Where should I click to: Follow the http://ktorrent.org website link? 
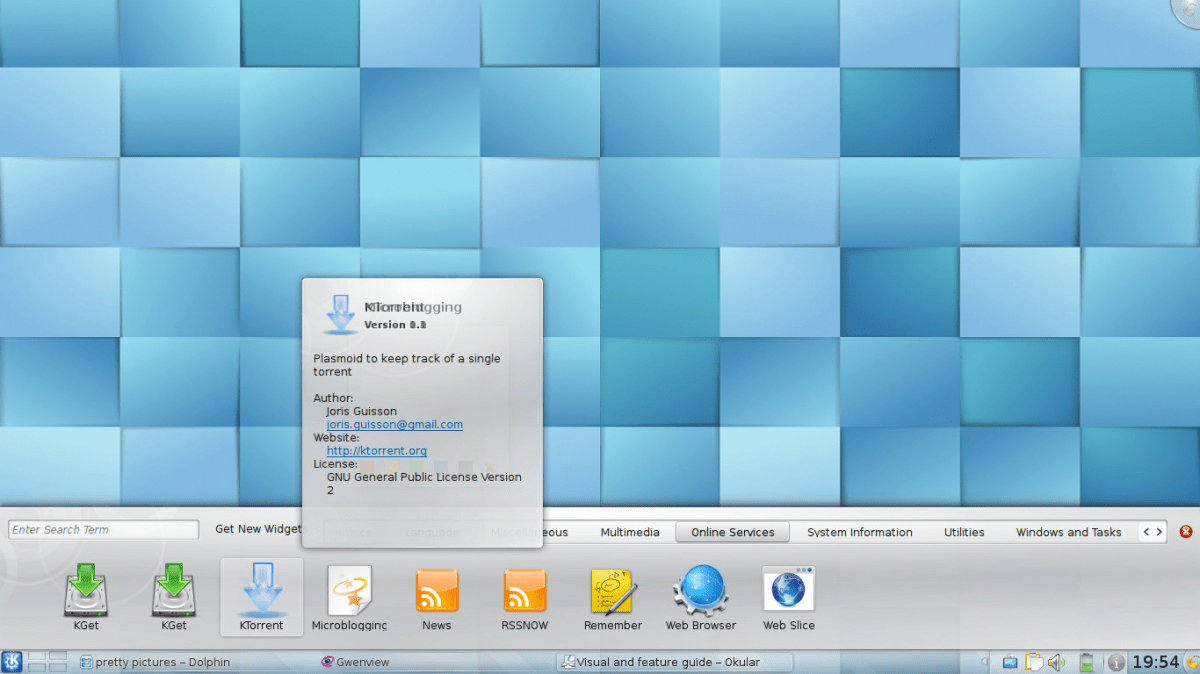click(376, 451)
